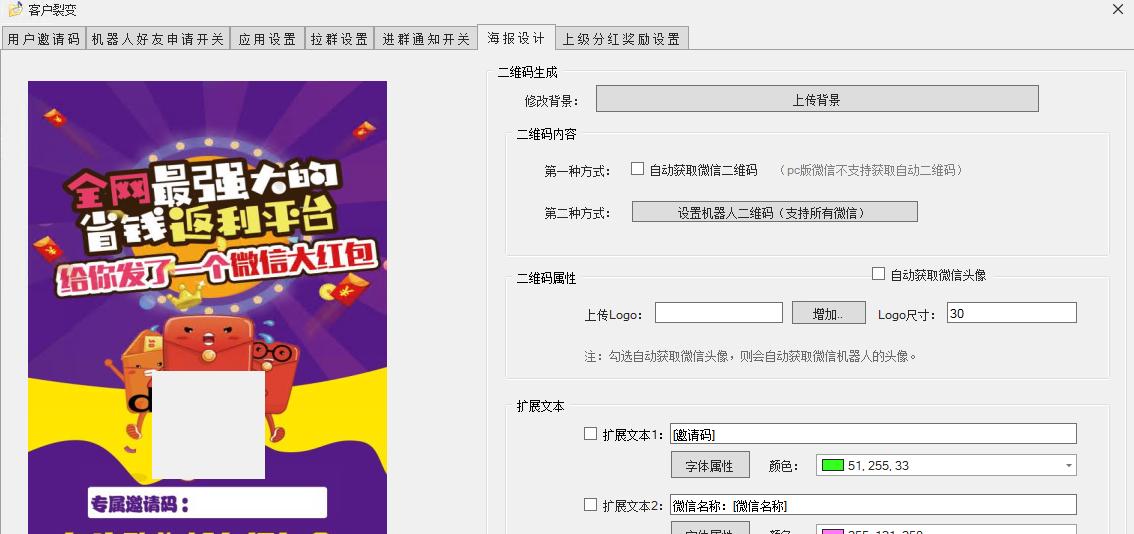The image size is (1134, 534).
Task: Select the 应用设置 tab
Action: tap(267, 39)
